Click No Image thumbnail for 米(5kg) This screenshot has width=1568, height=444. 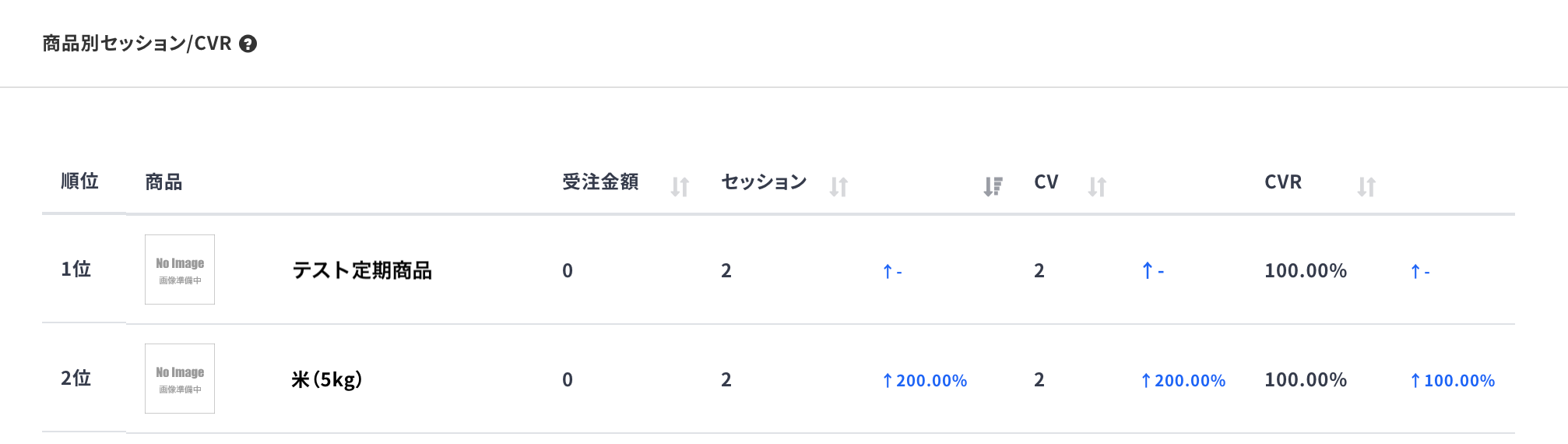(180, 379)
